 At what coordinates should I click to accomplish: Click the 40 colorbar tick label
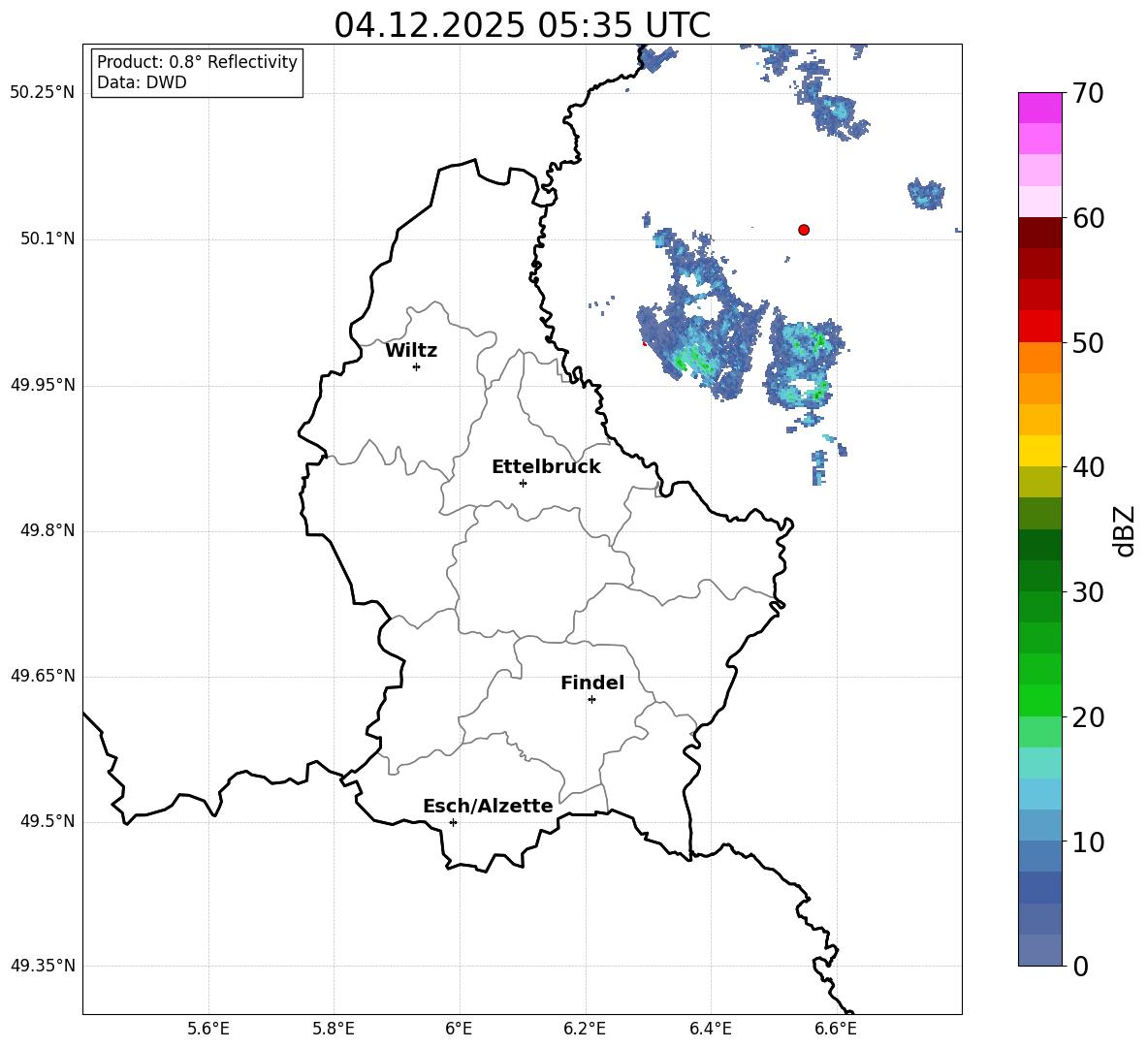(1088, 467)
